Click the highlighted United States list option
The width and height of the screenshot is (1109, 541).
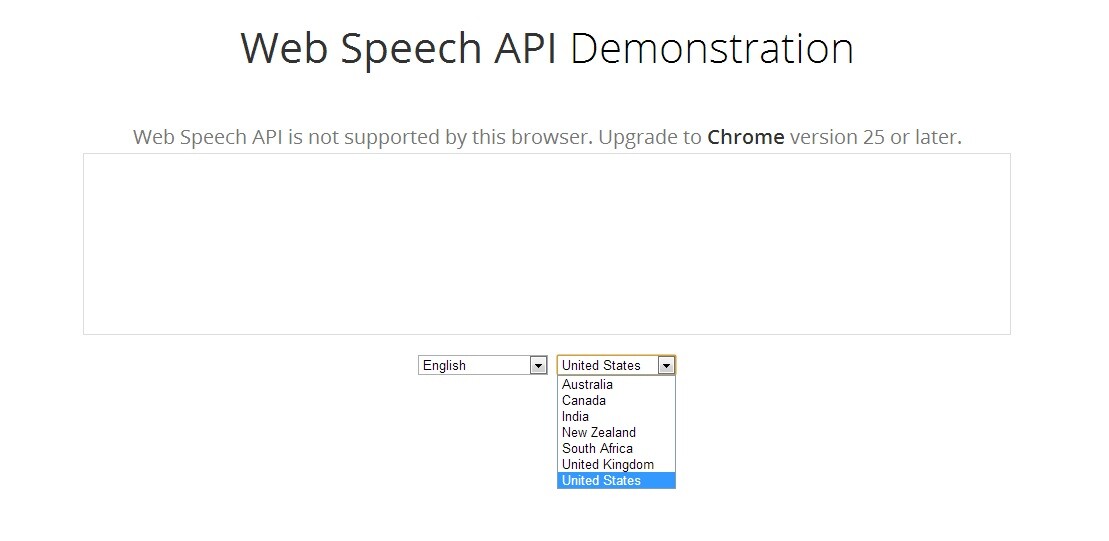[x=616, y=480]
